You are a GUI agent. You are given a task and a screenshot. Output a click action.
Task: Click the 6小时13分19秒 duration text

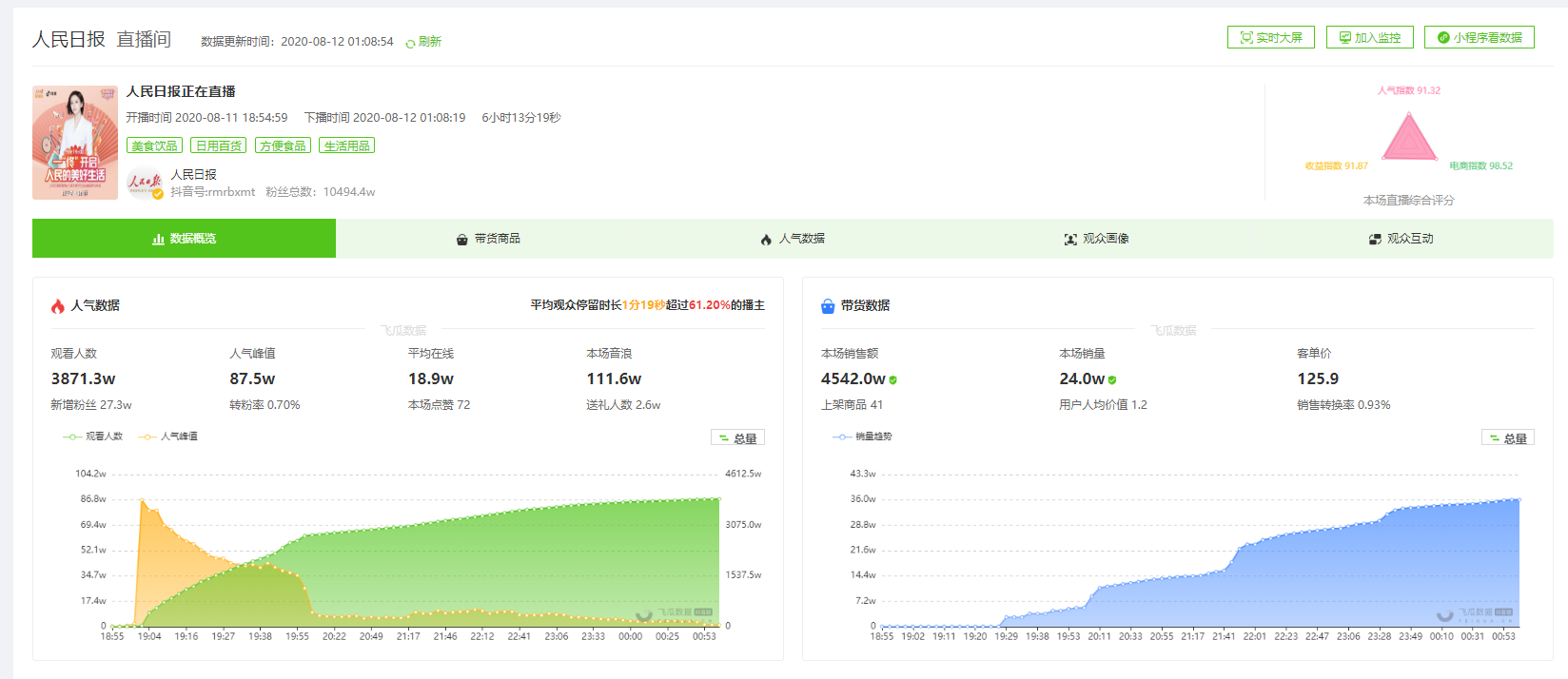tap(521, 118)
